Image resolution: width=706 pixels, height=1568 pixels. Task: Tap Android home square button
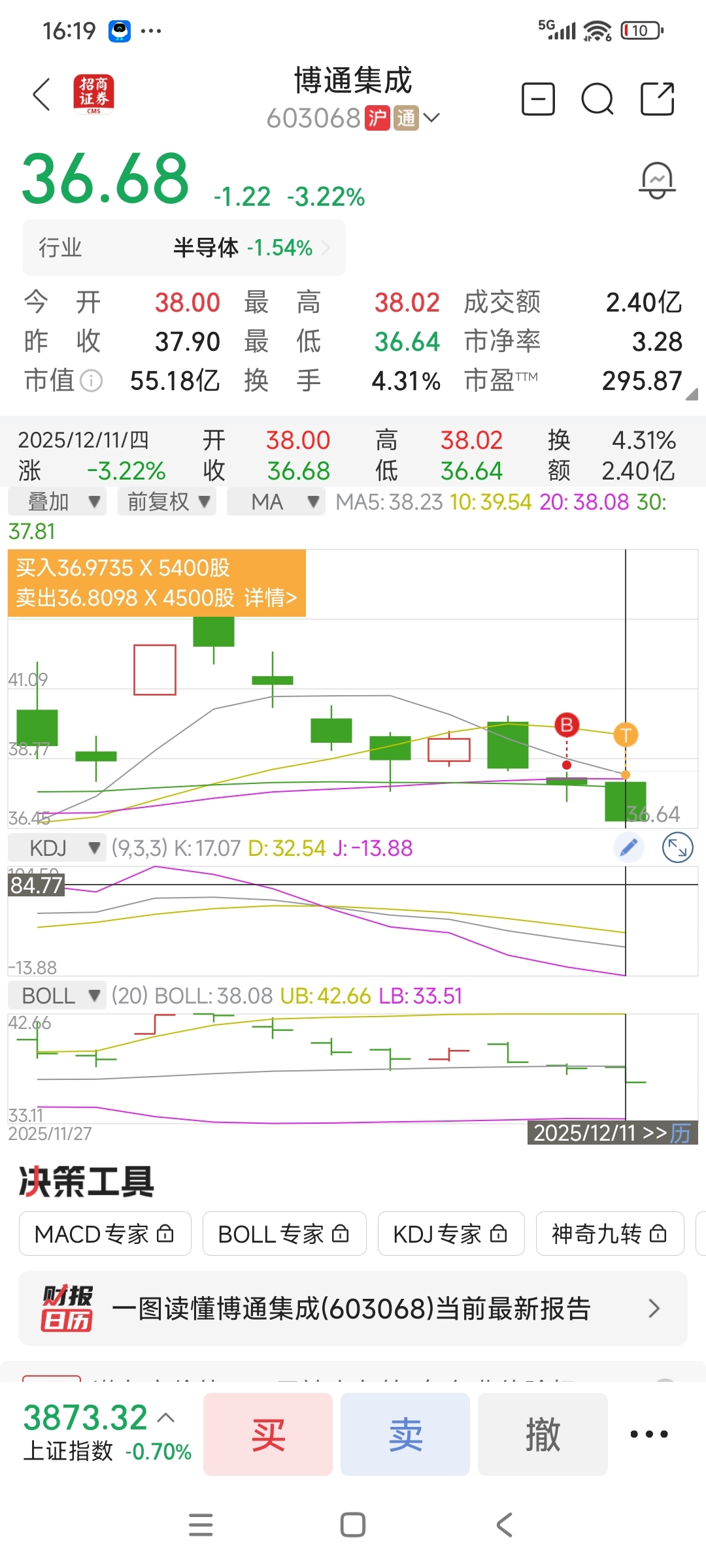pos(353,1525)
